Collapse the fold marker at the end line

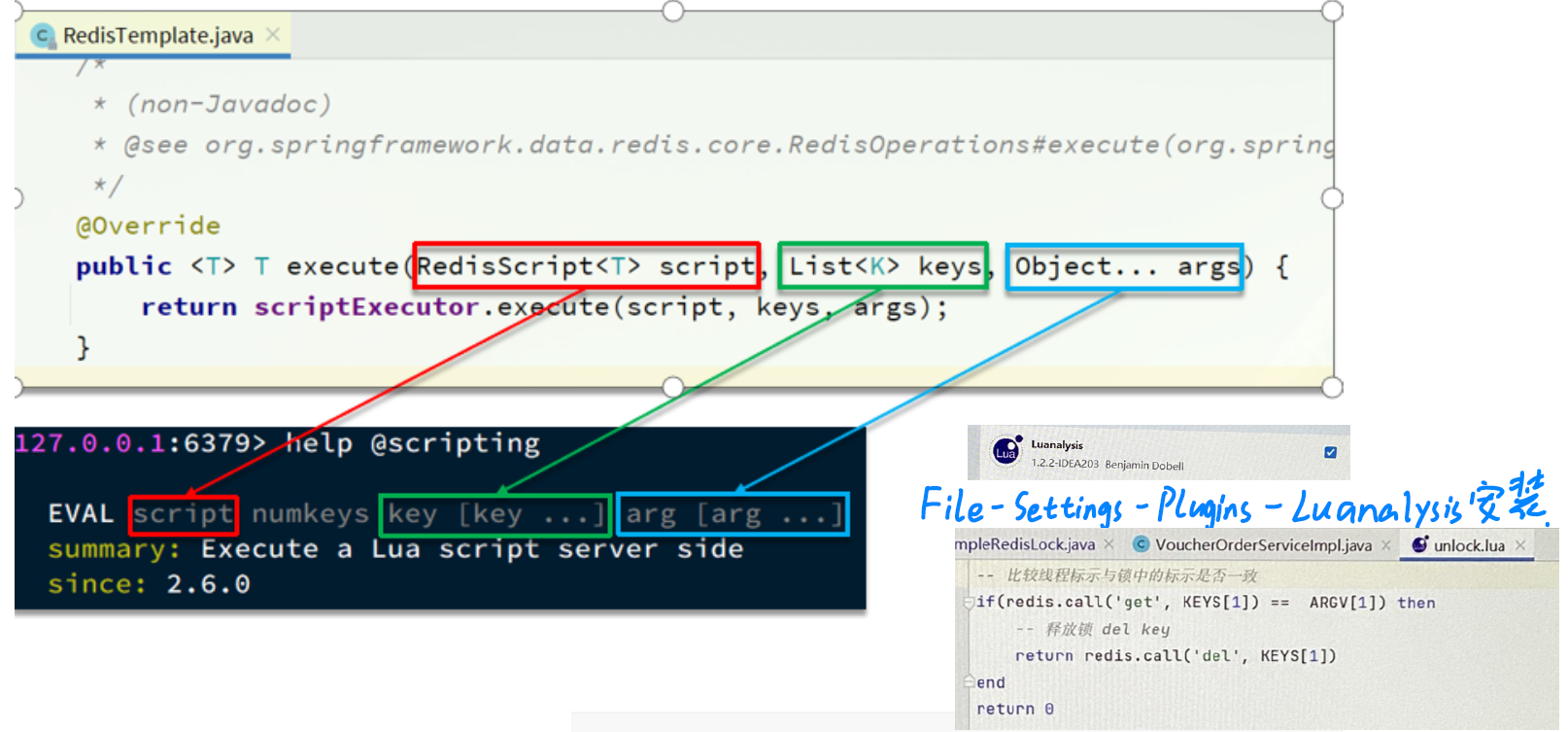[x=968, y=682]
